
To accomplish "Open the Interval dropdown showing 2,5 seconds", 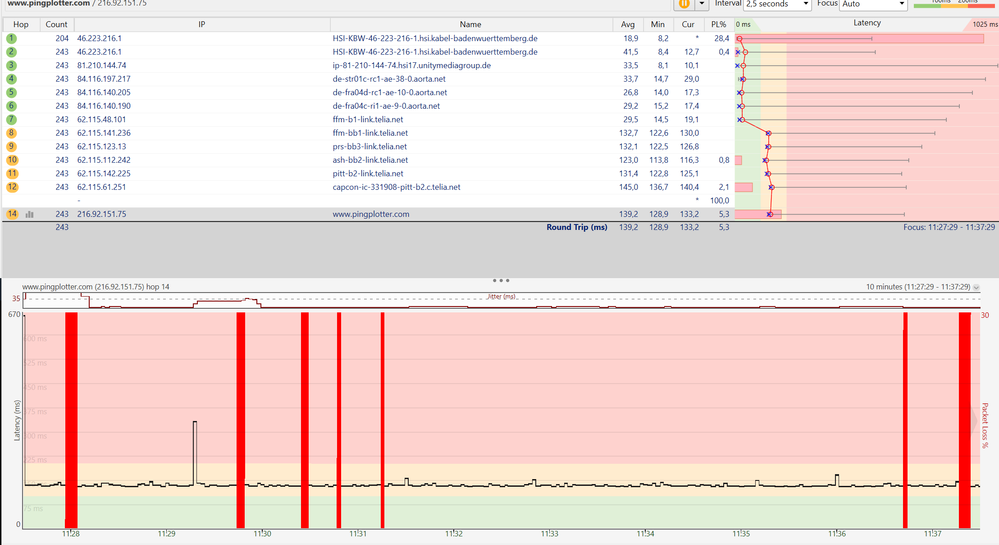I will click(x=777, y=4).
